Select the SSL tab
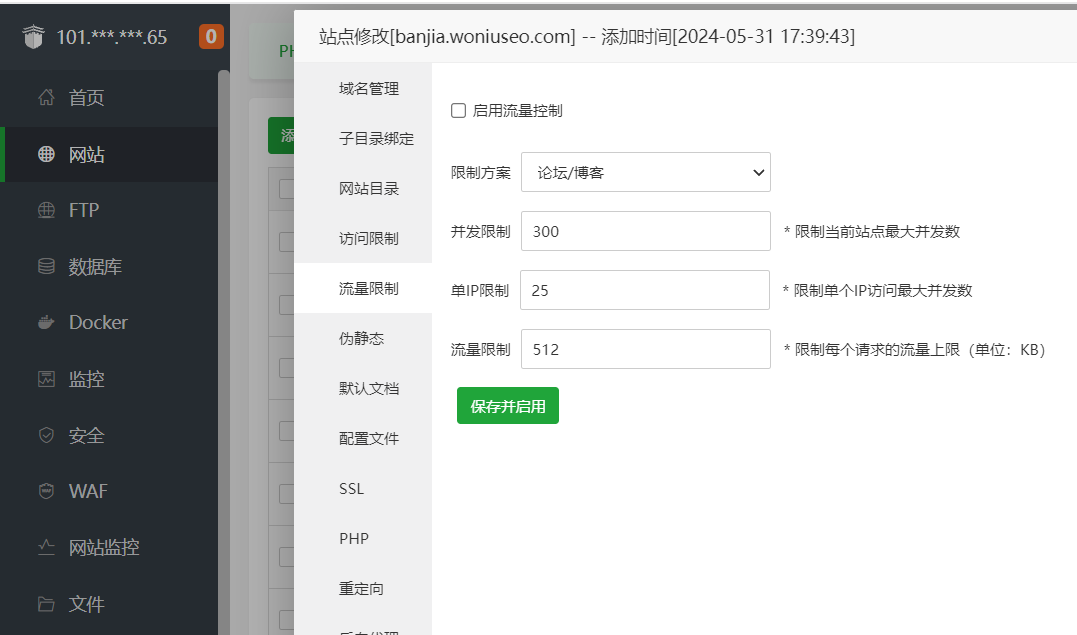 [352, 489]
